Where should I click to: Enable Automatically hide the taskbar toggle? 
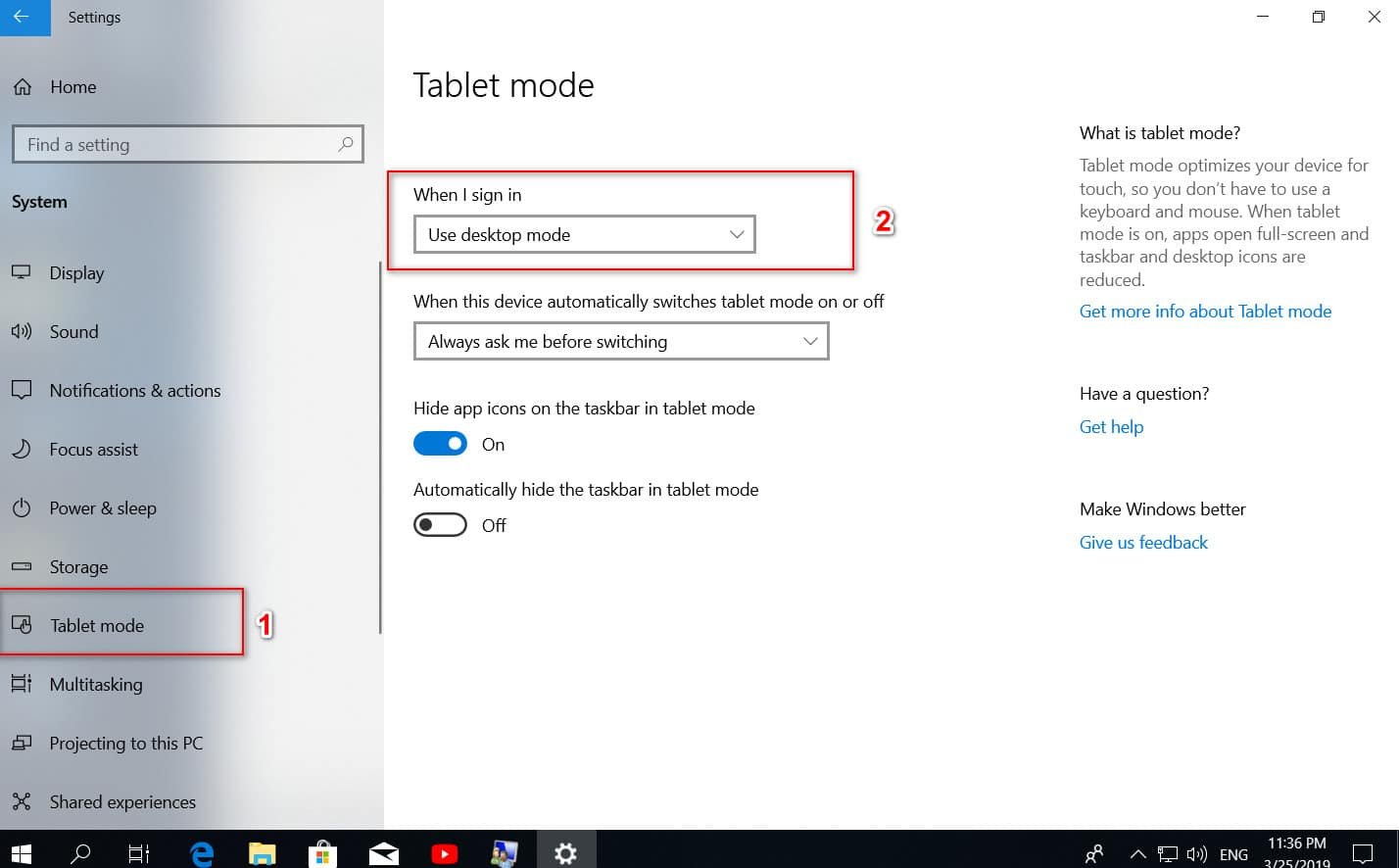[x=440, y=525]
